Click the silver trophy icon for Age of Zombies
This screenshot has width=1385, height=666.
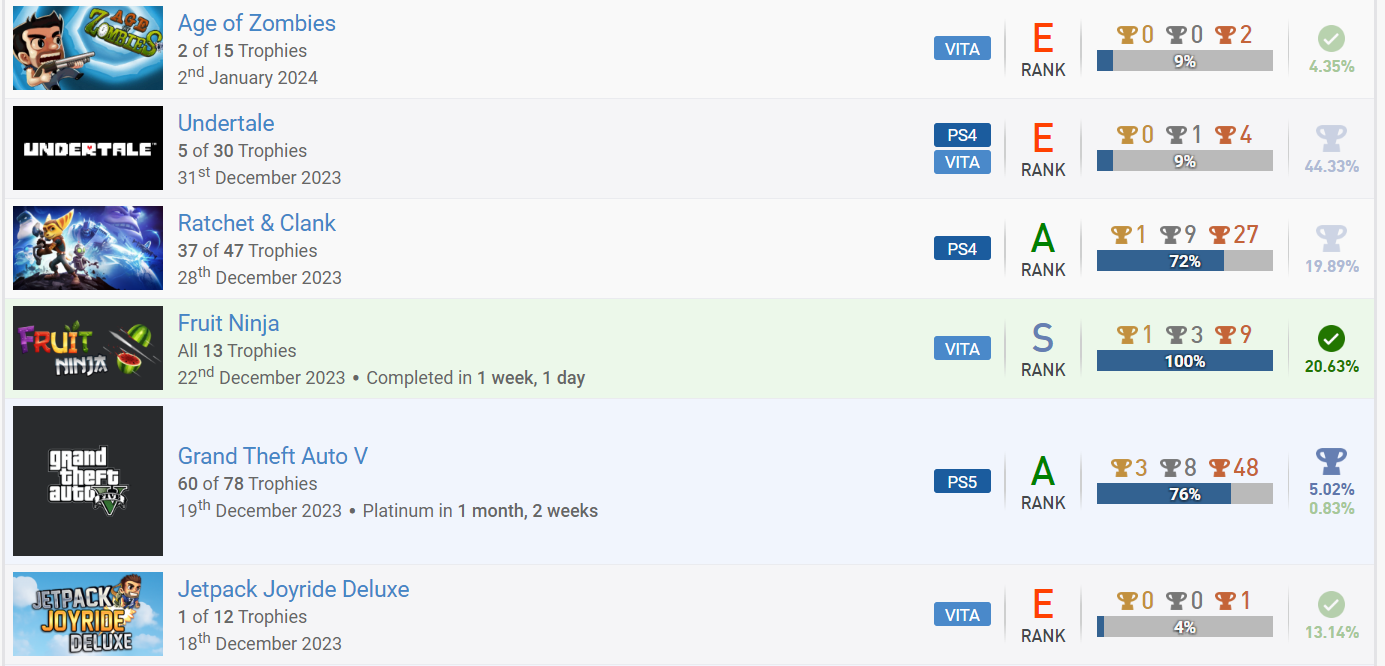[x=1177, y=35]
